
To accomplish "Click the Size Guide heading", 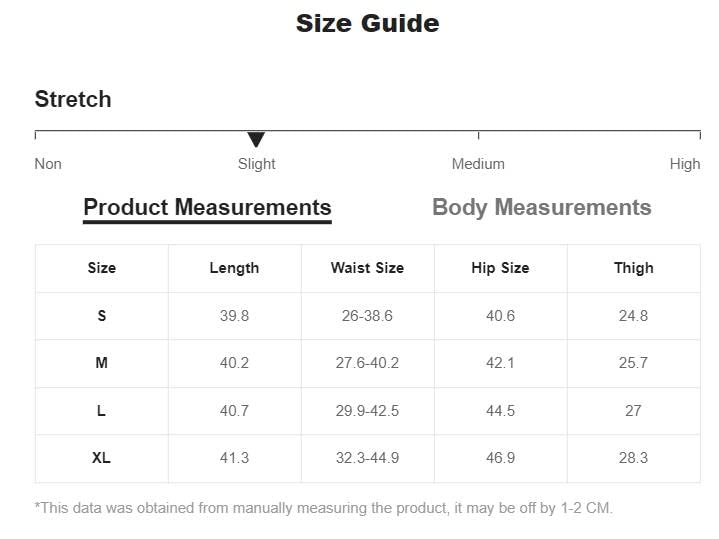I will [x=367, y=23].
